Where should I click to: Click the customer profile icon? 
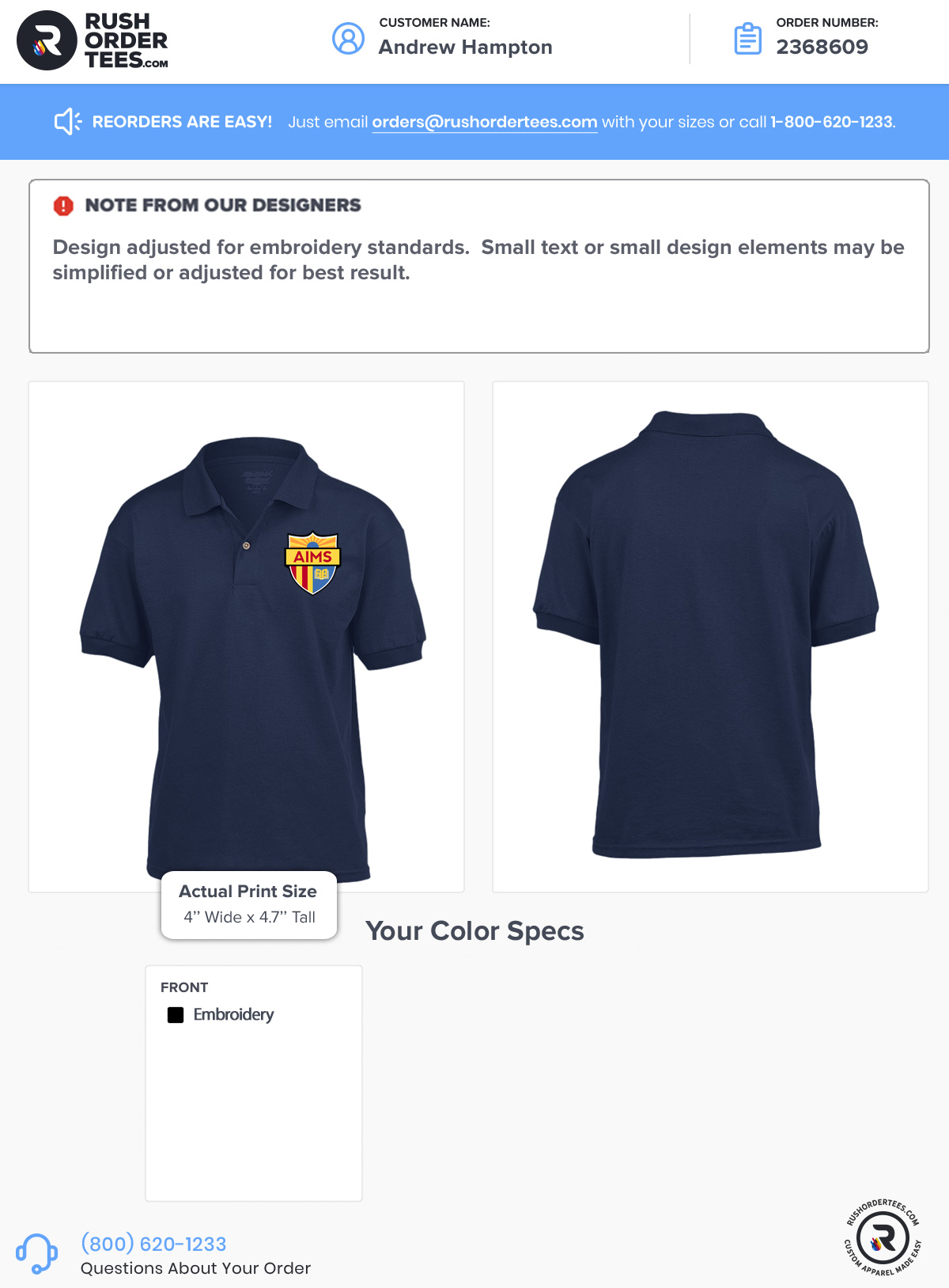pos(348,38)
